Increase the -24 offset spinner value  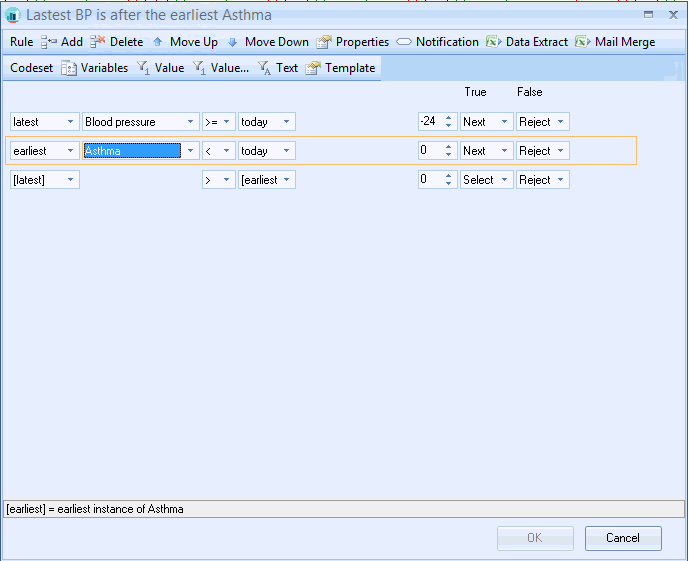[x=448, y=118]
